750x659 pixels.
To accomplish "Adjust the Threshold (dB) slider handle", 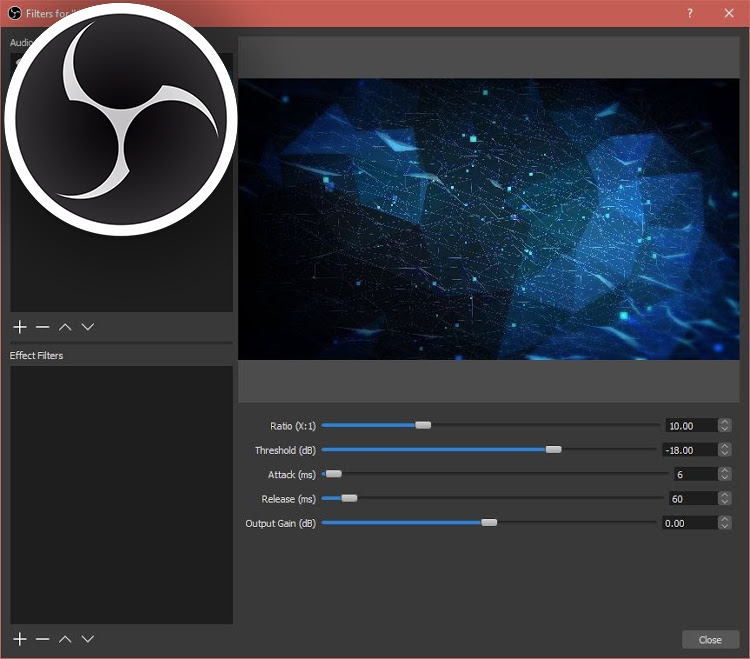I will pos(553,450).
